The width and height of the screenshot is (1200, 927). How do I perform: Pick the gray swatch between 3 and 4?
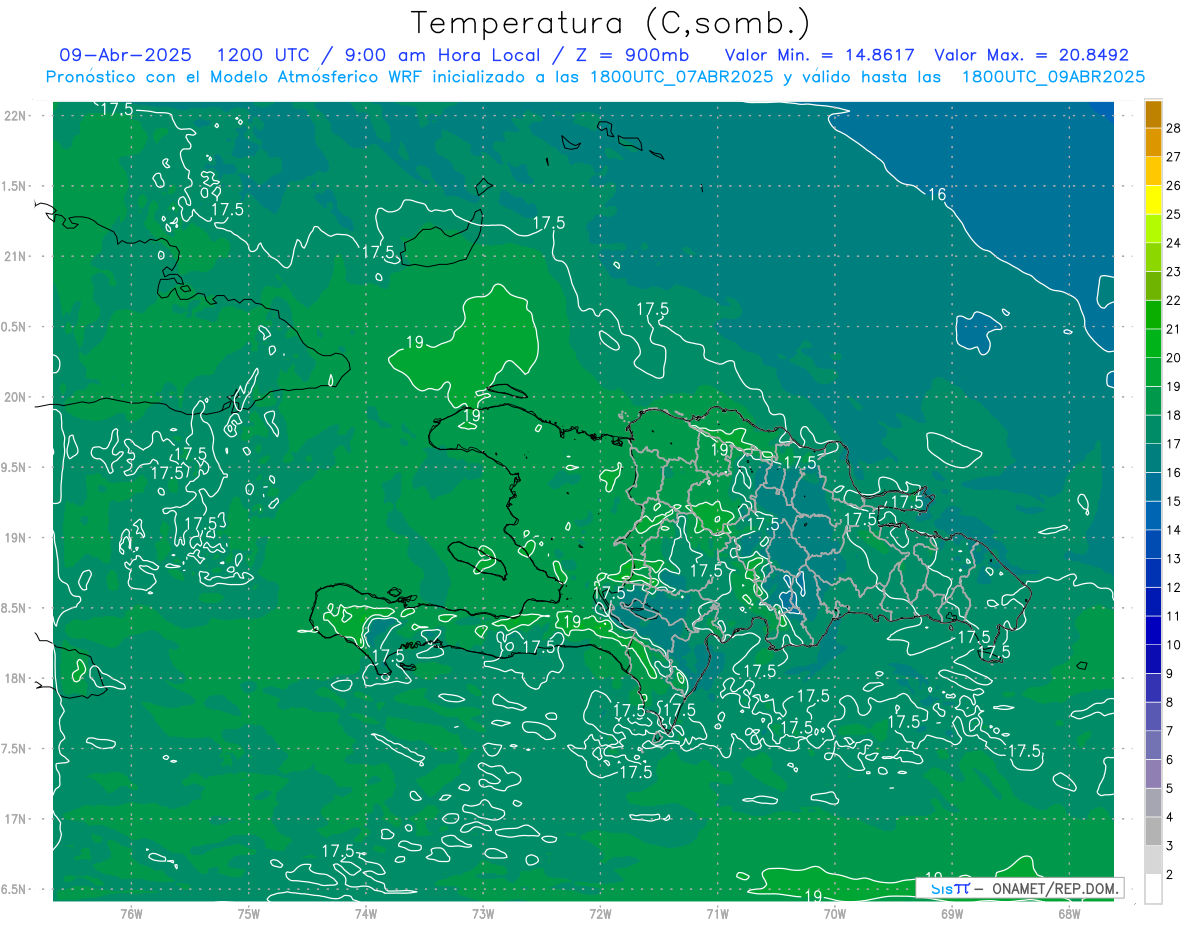pyautogui.click(x=1153, y=831)
